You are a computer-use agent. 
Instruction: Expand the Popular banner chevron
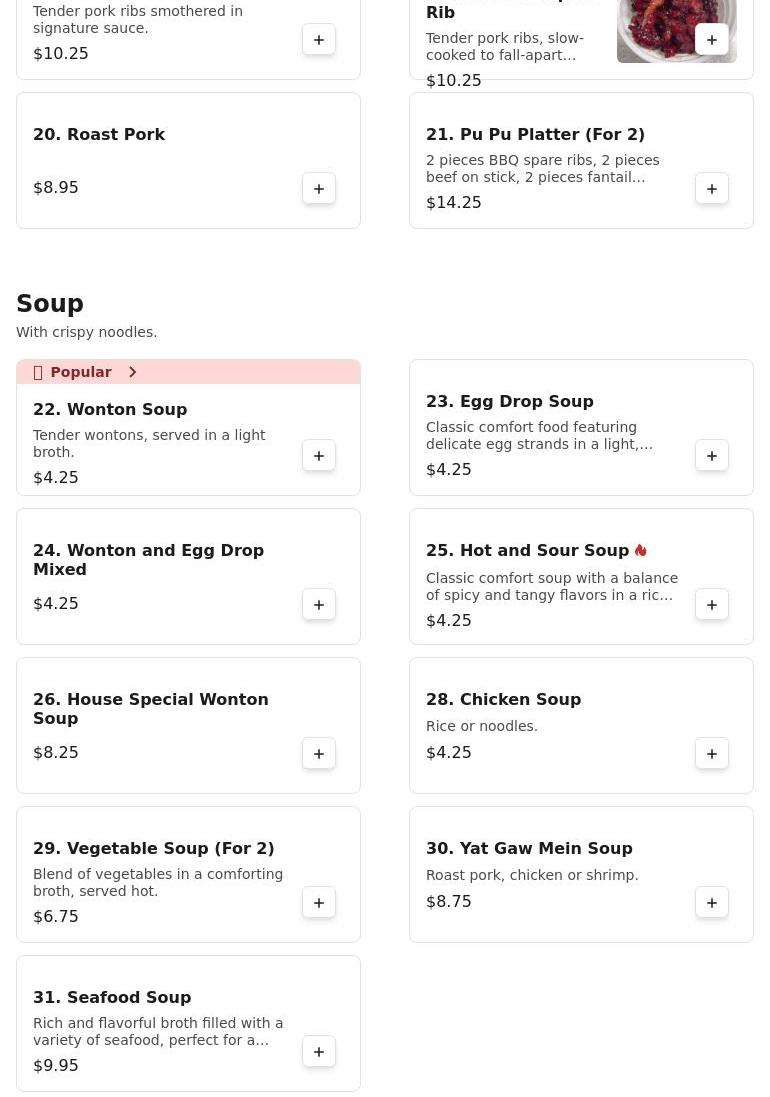point(133,372)
